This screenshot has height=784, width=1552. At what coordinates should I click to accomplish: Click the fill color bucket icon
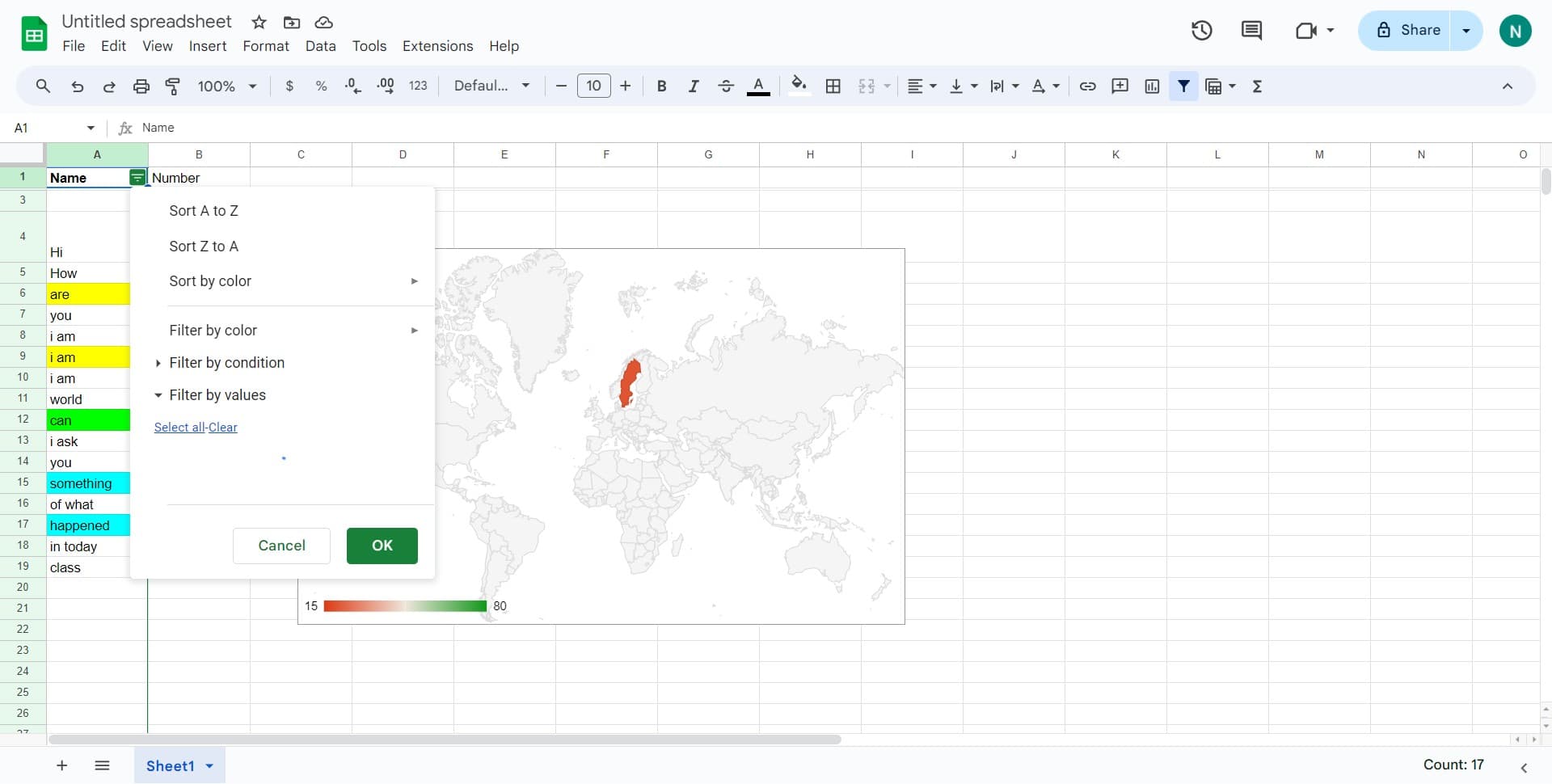click(x=799, y=86)
